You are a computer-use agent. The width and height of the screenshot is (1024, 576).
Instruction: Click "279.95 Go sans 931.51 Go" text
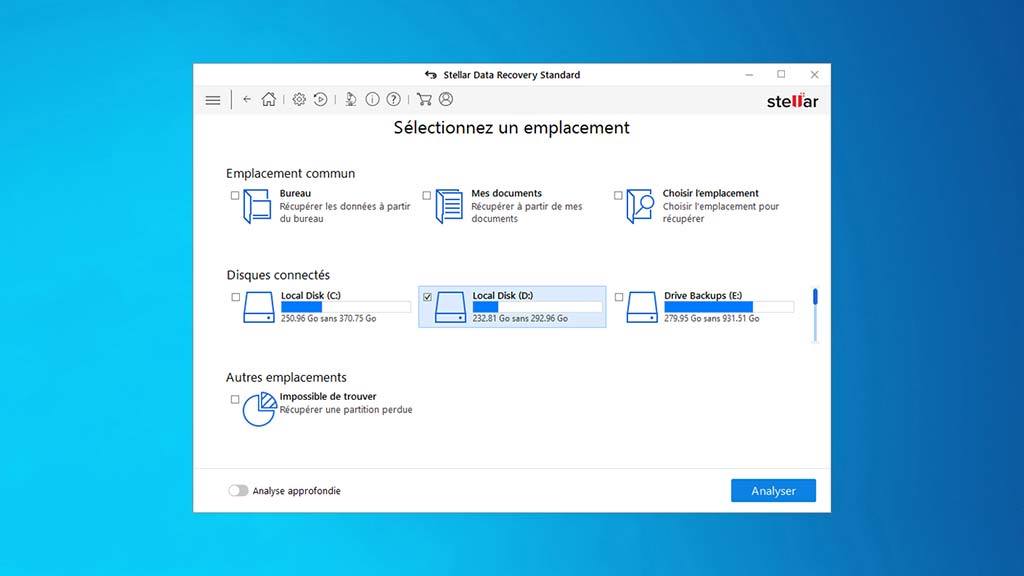pyautogui.click(x=712, y=319)
